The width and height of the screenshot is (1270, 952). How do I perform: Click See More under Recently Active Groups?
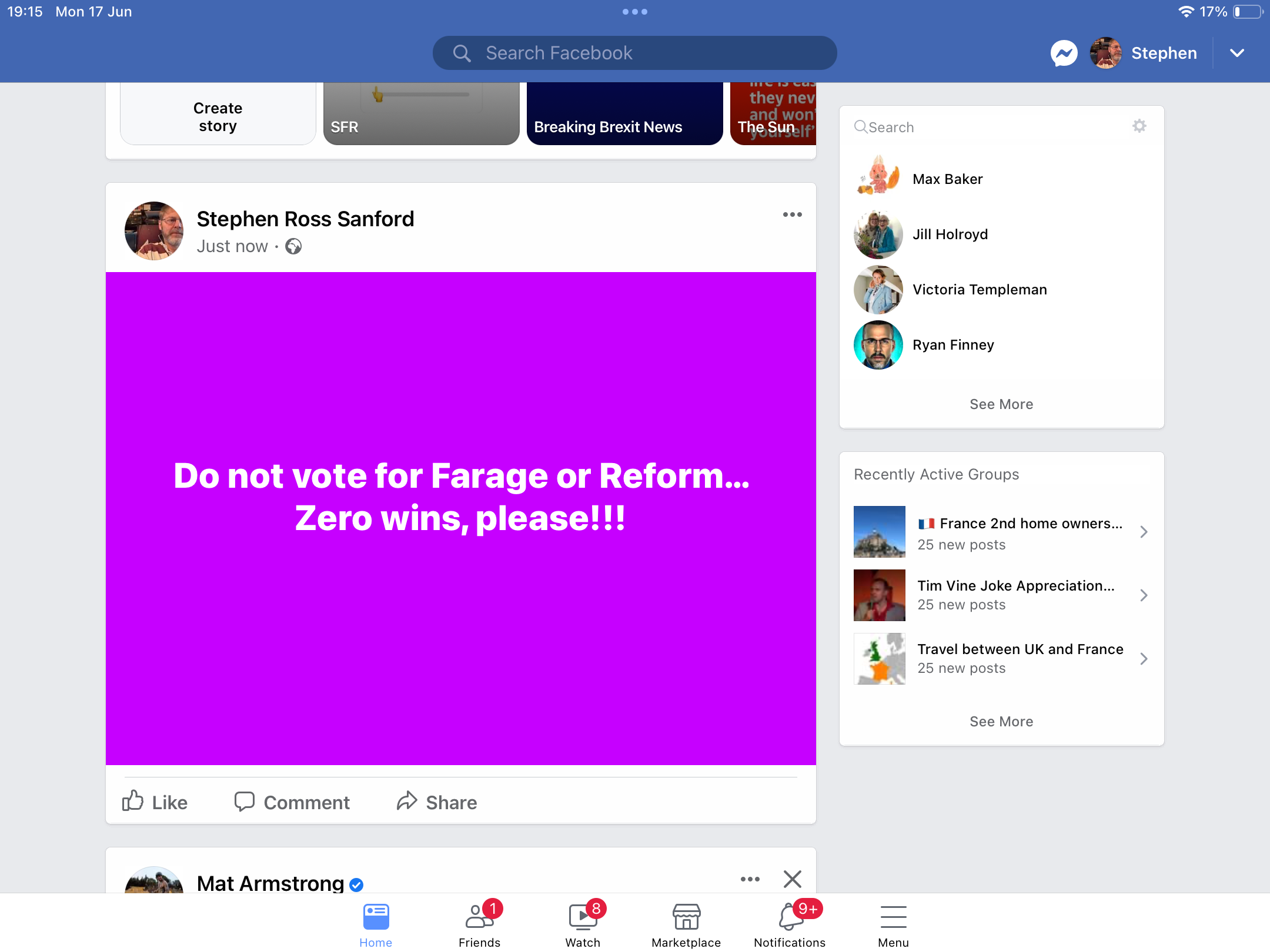point(1001,721)
